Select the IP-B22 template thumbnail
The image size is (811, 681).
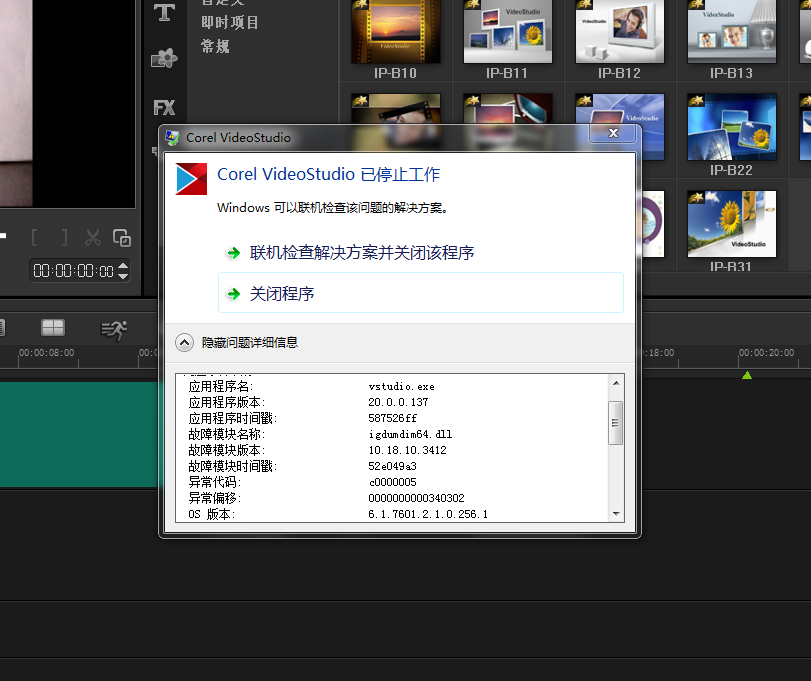pos(731,127)
